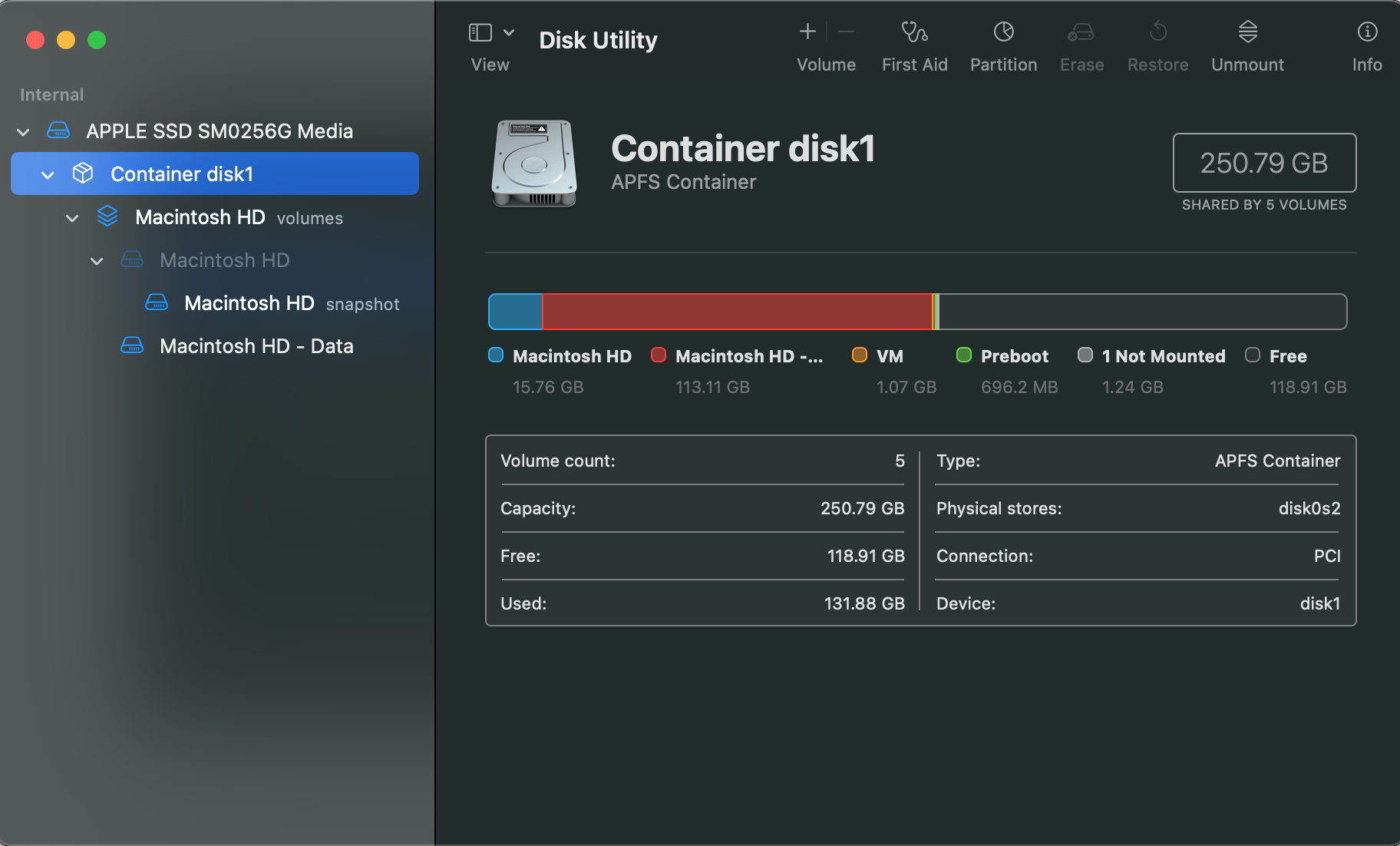The width and height of the screenshot is (1400, 846).
Task: Click the large hard drive image
Action: tap(534, 164)
